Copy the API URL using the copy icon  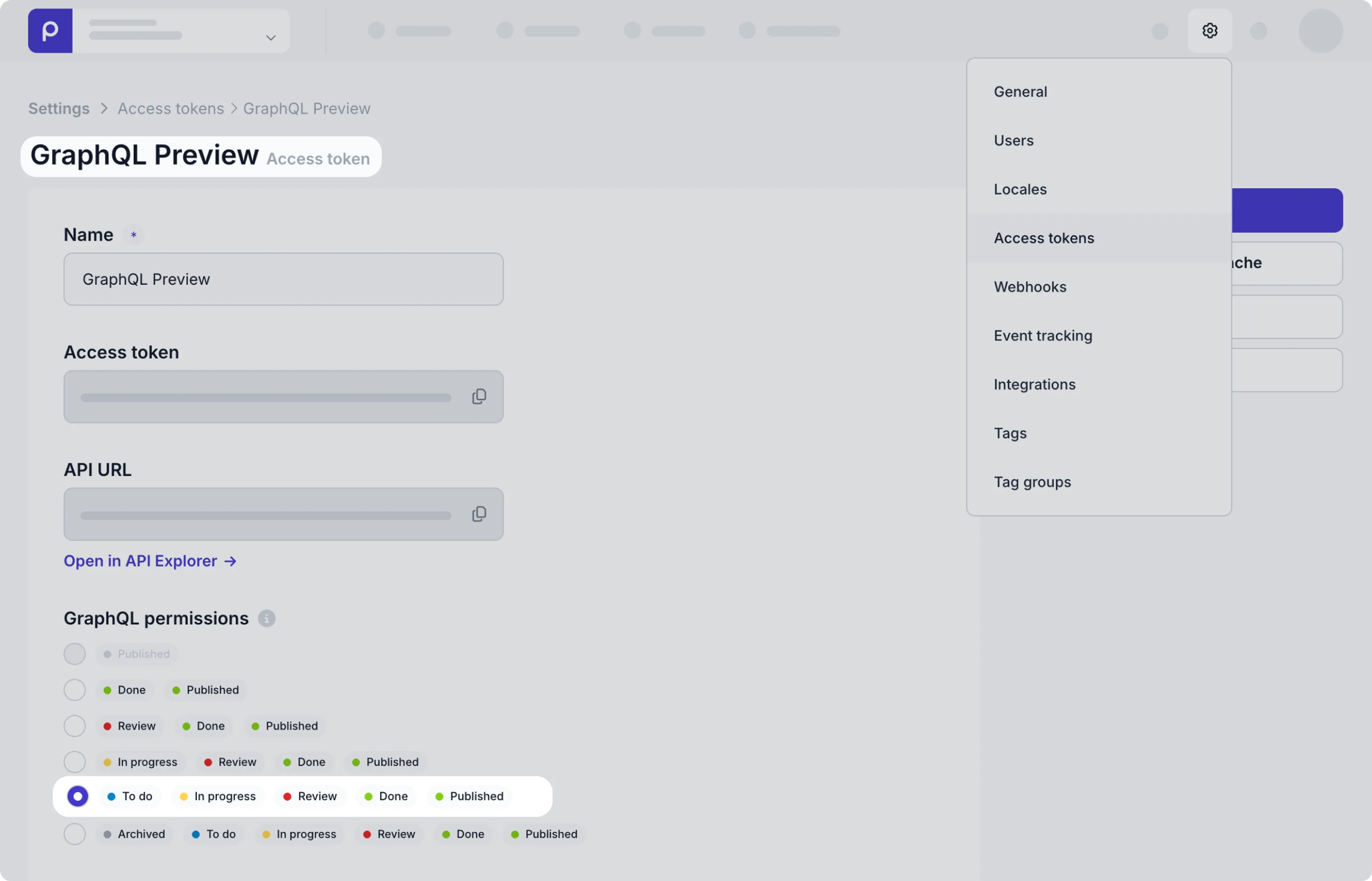point(479,513)
